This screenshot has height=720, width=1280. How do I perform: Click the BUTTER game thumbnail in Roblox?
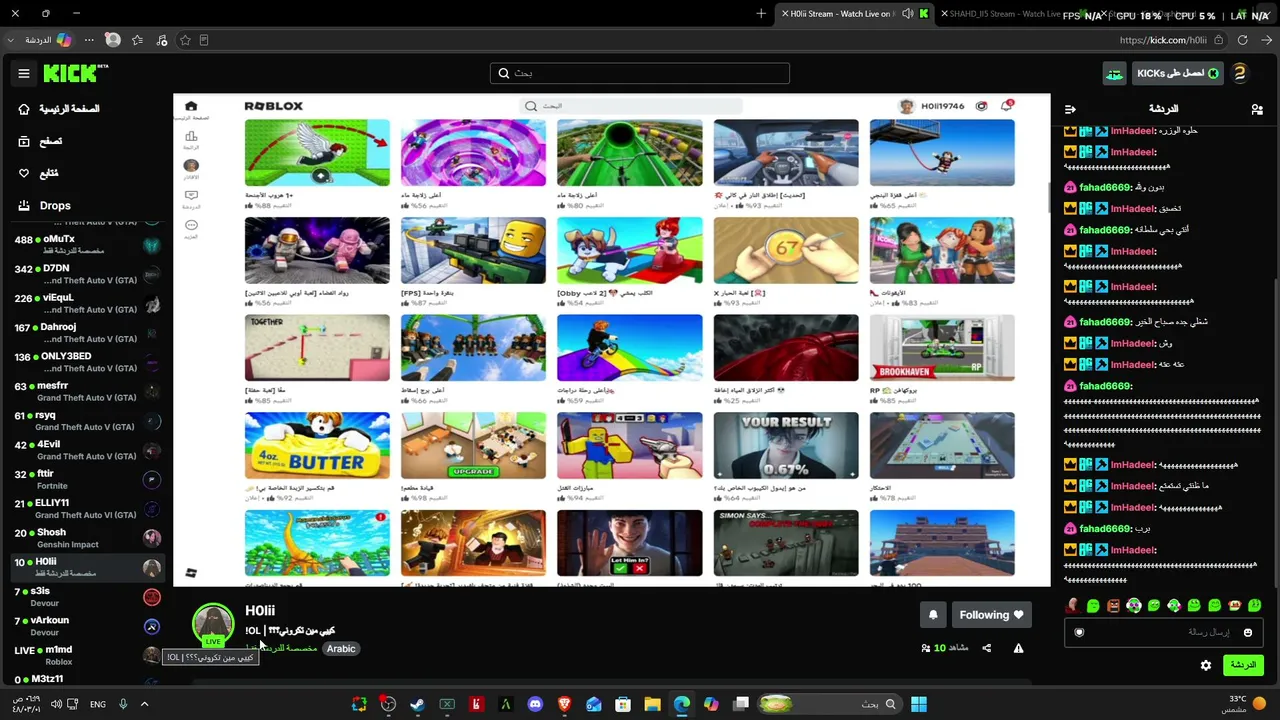[317, 445]
